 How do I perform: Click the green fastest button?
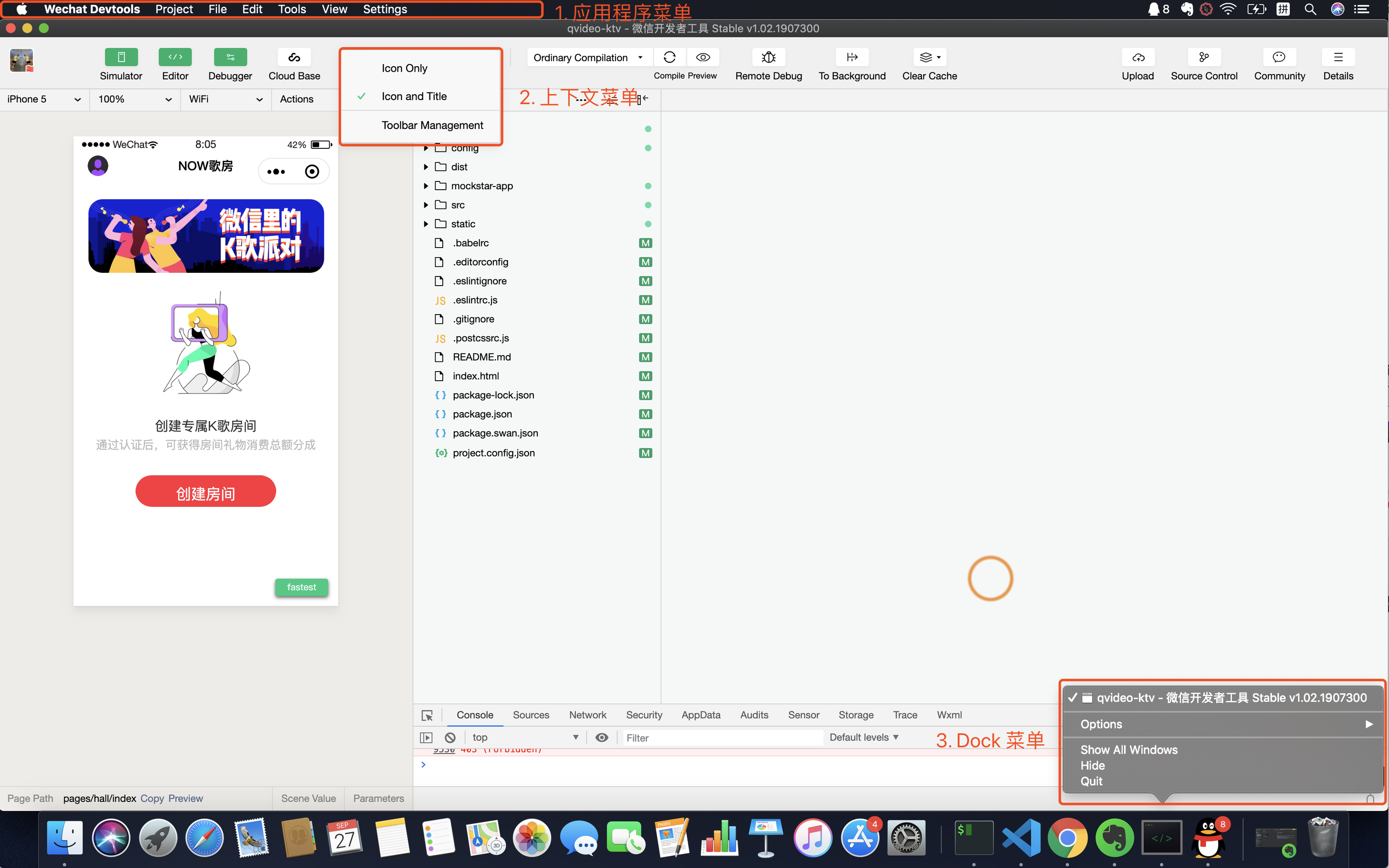click(x=301, y=587)
